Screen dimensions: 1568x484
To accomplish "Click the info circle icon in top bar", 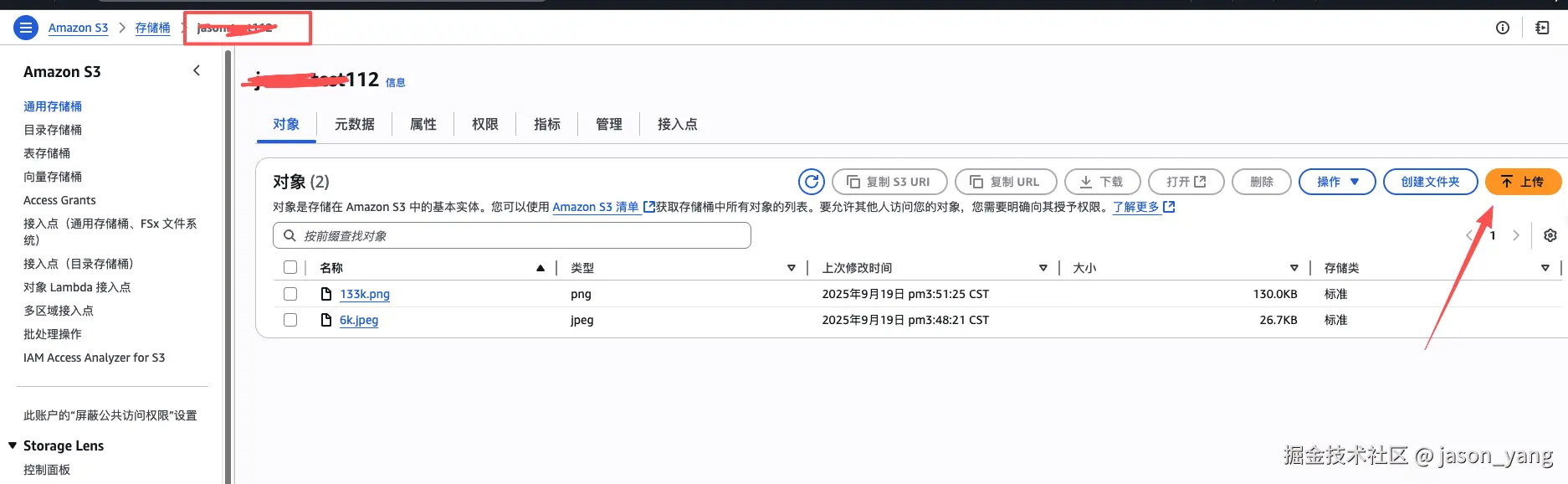I will point(1503,28).
